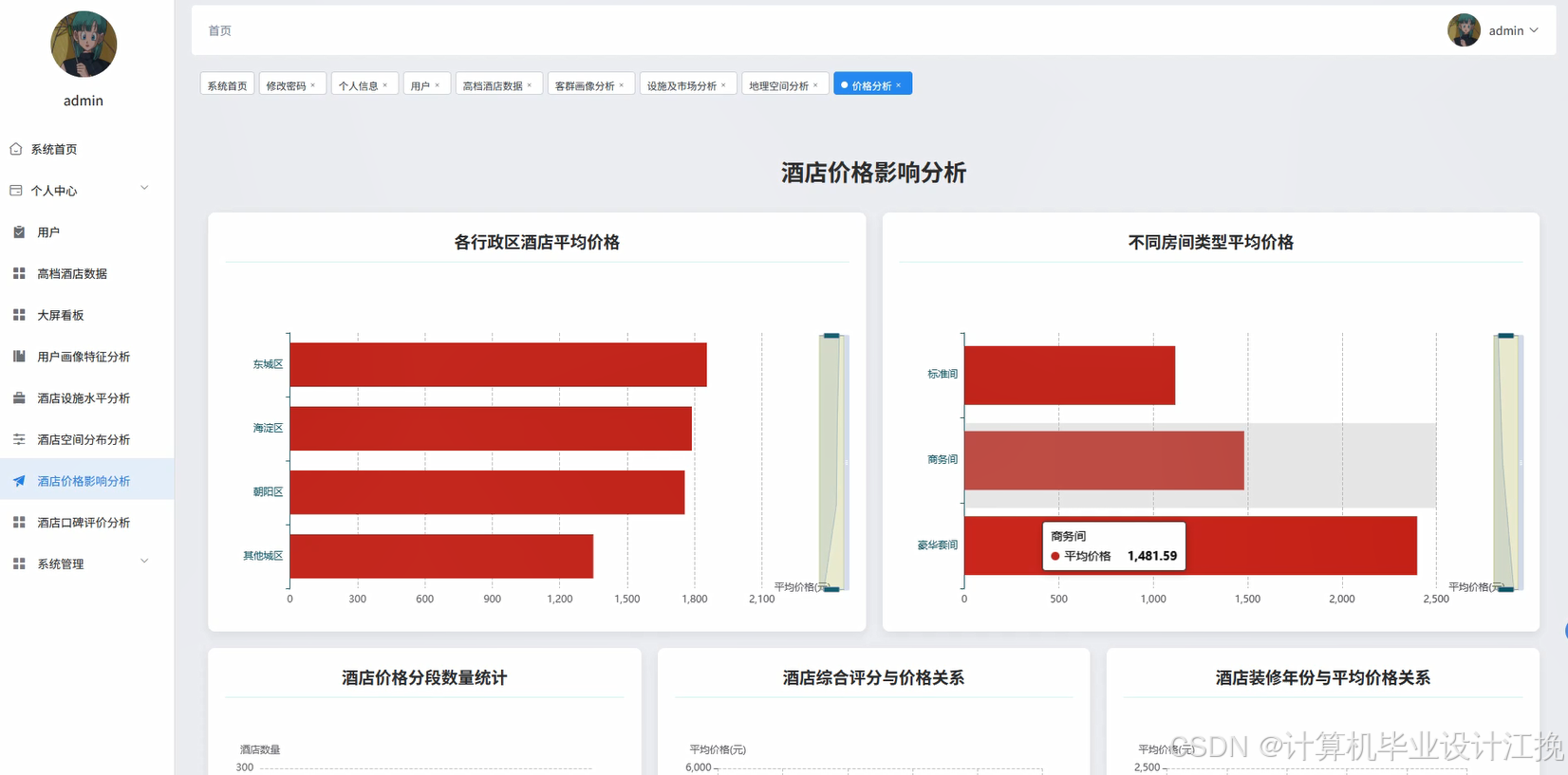This screenshot has width=1568, height=775.
Task: Click the 首页 breadcrumb link
Action: tap(219, 30)
